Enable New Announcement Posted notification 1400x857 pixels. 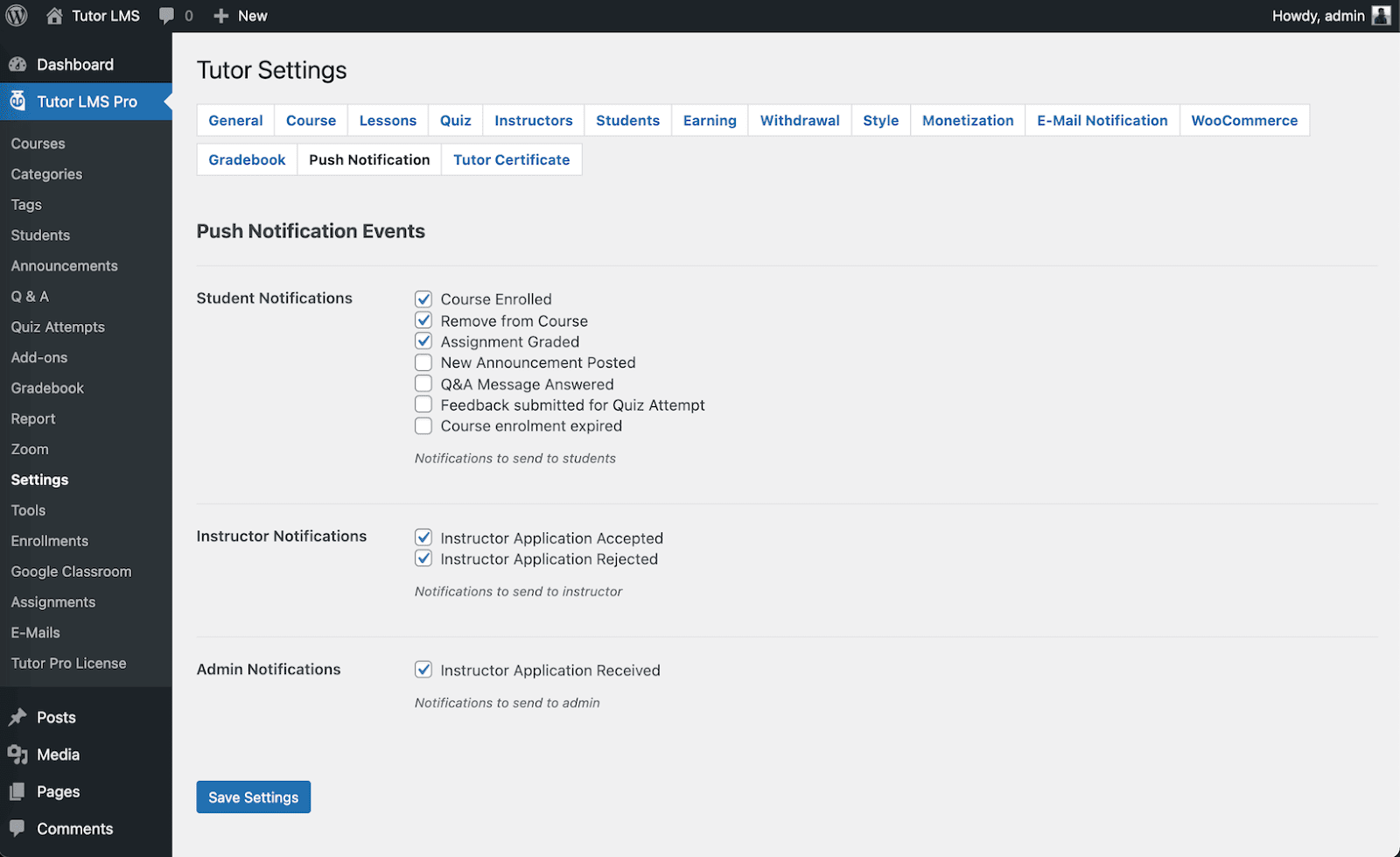[423, 362]
